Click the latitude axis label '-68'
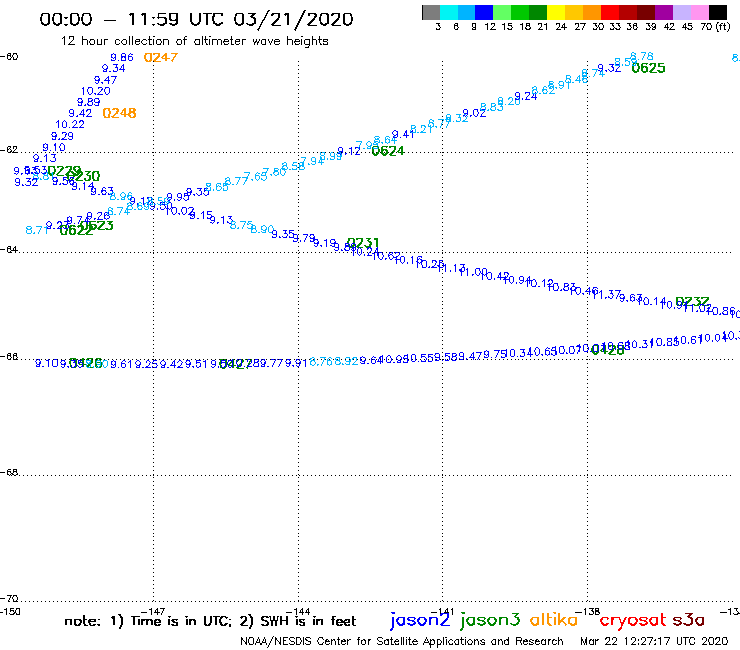The height and width of the screenshot is (650, 740). (9, 473)
